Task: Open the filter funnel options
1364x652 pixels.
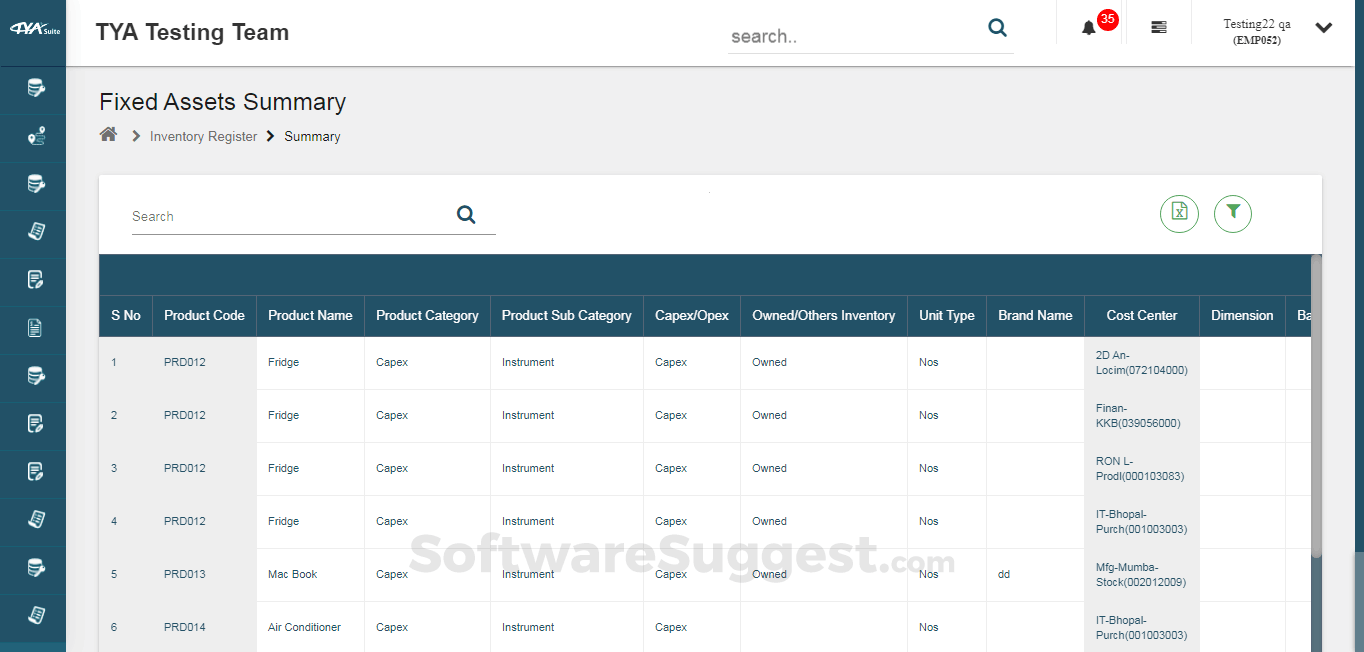Action: pos(1232,214)
